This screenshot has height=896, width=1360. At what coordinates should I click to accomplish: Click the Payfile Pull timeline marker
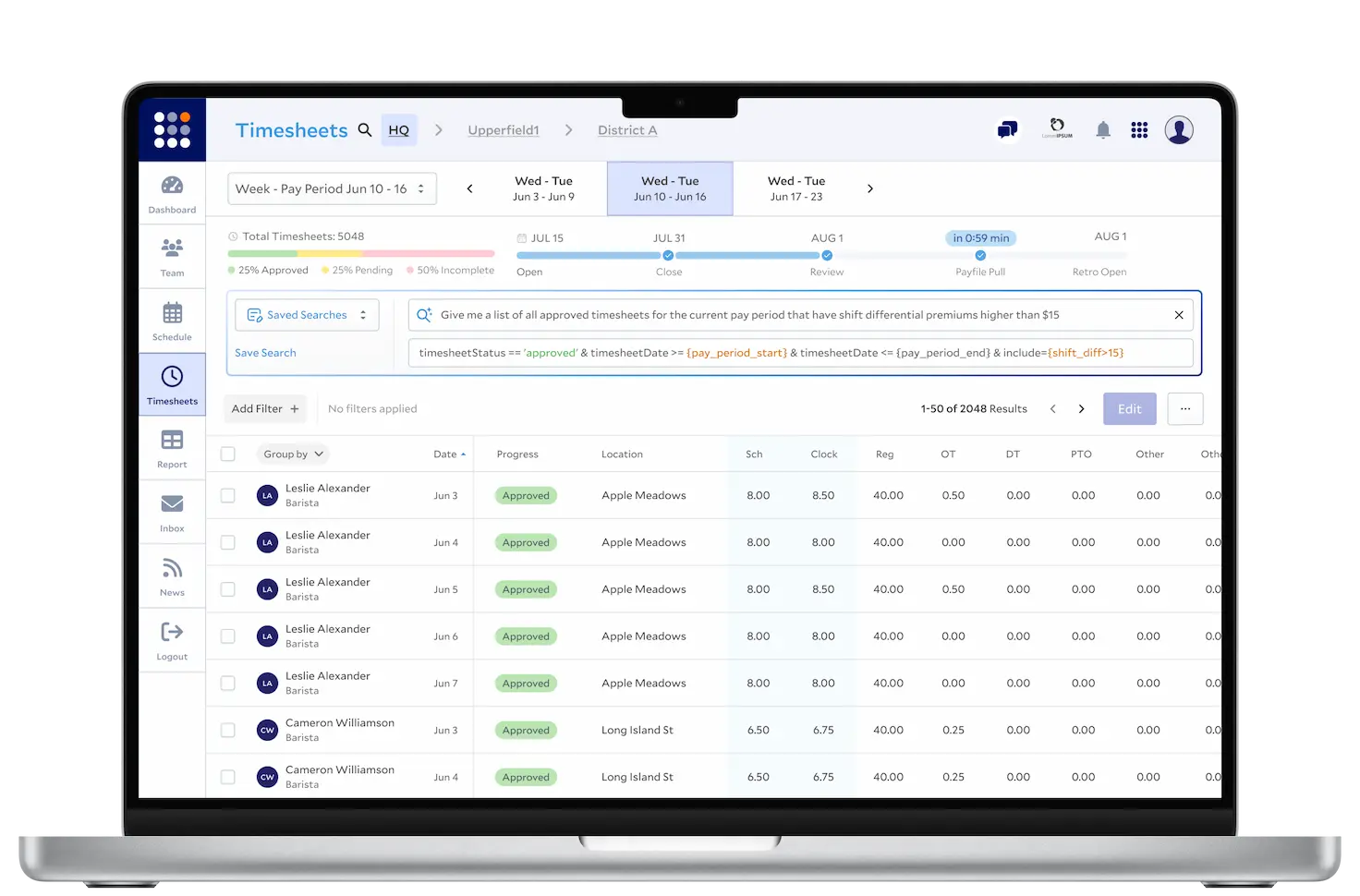click(980, 256)
